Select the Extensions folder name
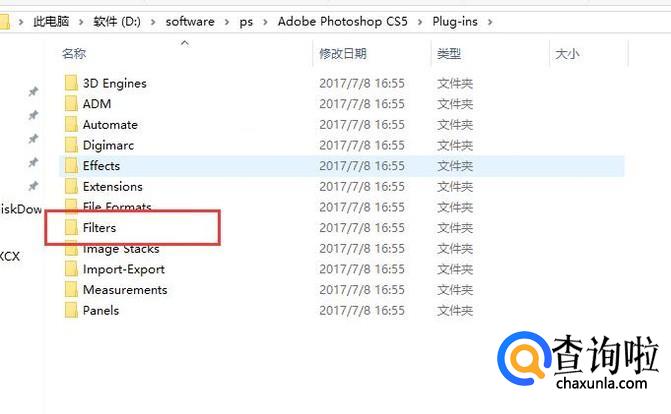This screenshot has width=671, height=414. point(113,187)
